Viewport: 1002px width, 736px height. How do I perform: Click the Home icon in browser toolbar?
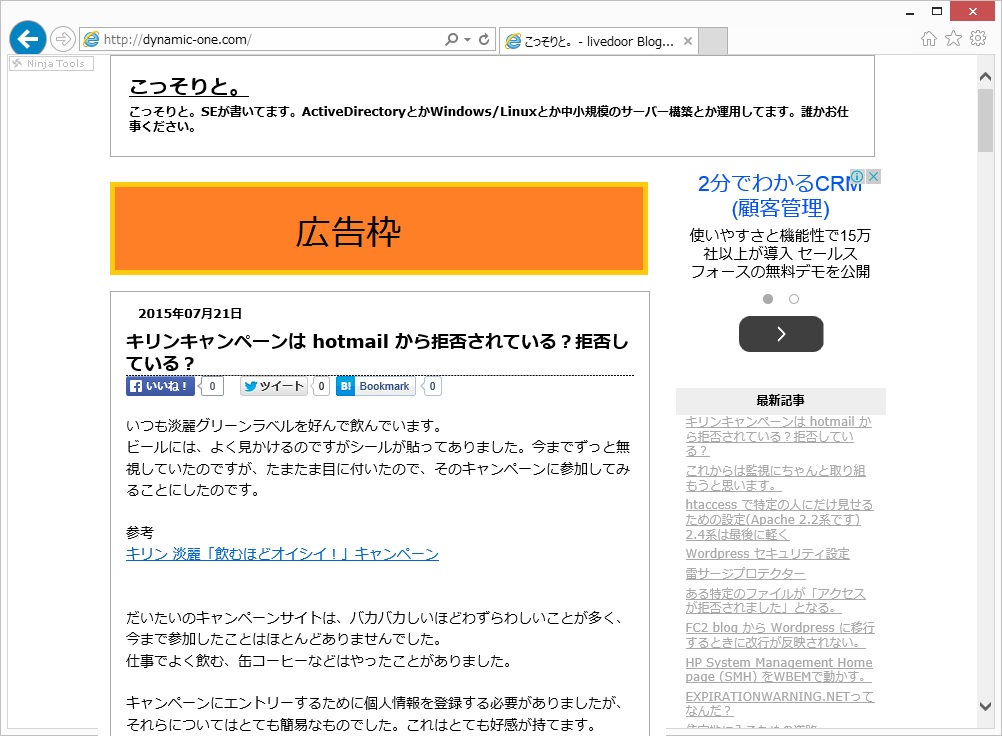[929, 39]
